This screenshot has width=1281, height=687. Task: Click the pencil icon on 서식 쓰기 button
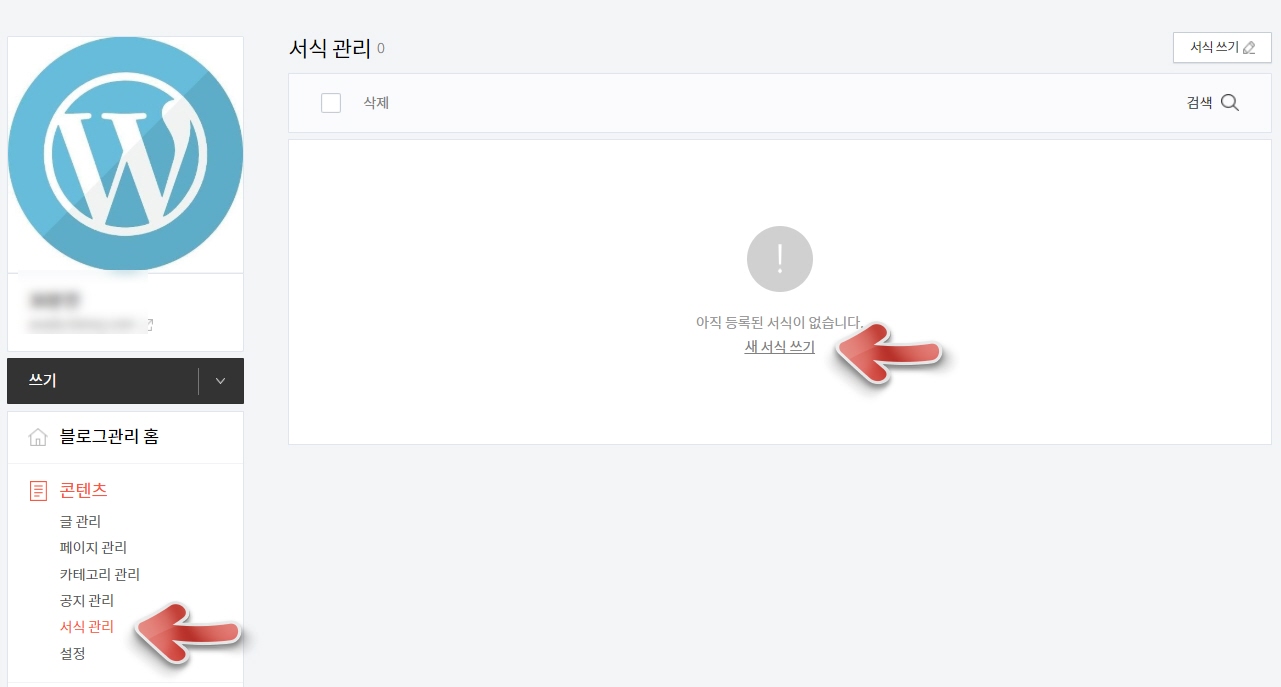coord(1248,47)
